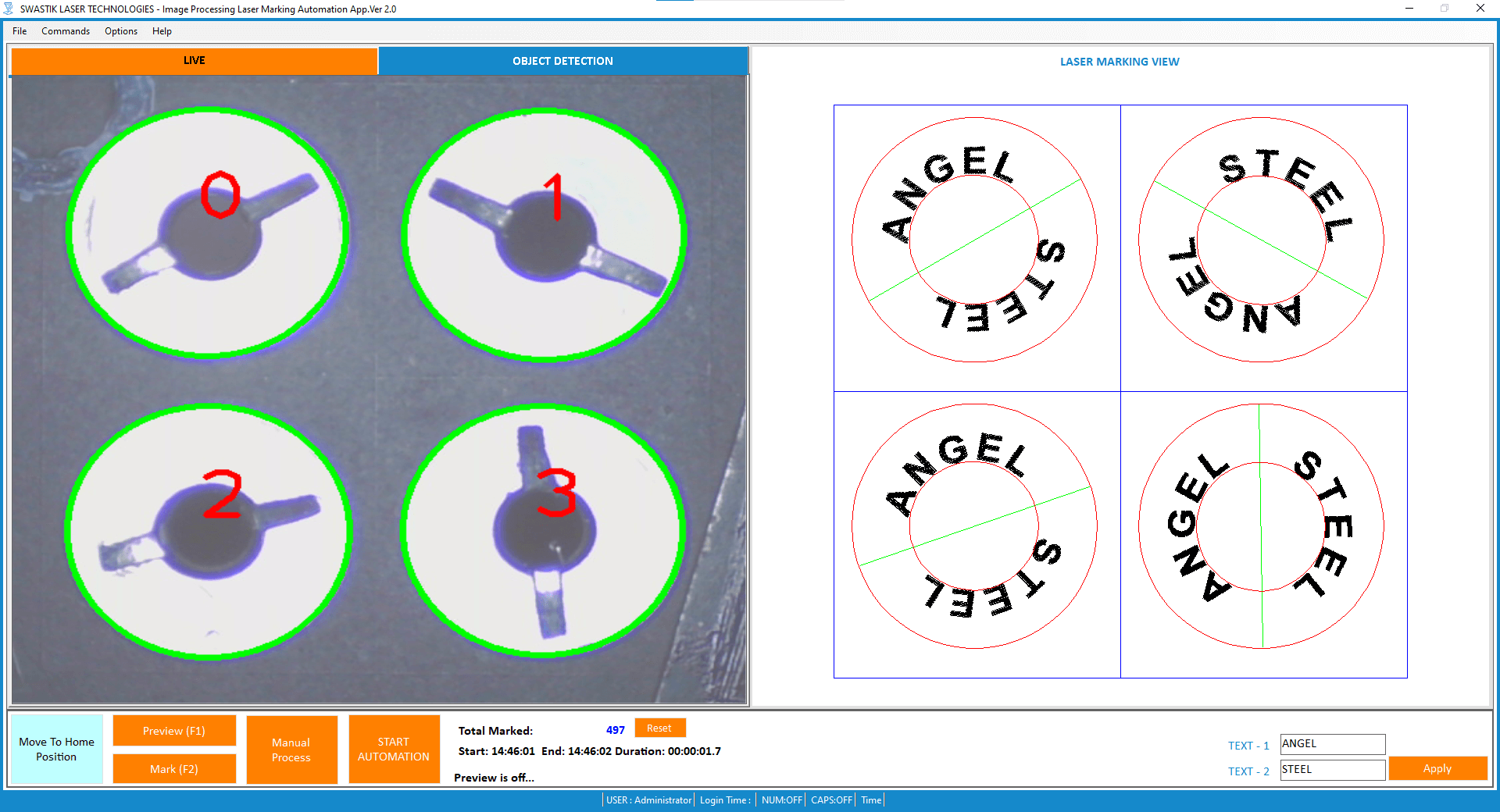
Task: Click the 'Time' status bar entry
Action: (871, 800)
